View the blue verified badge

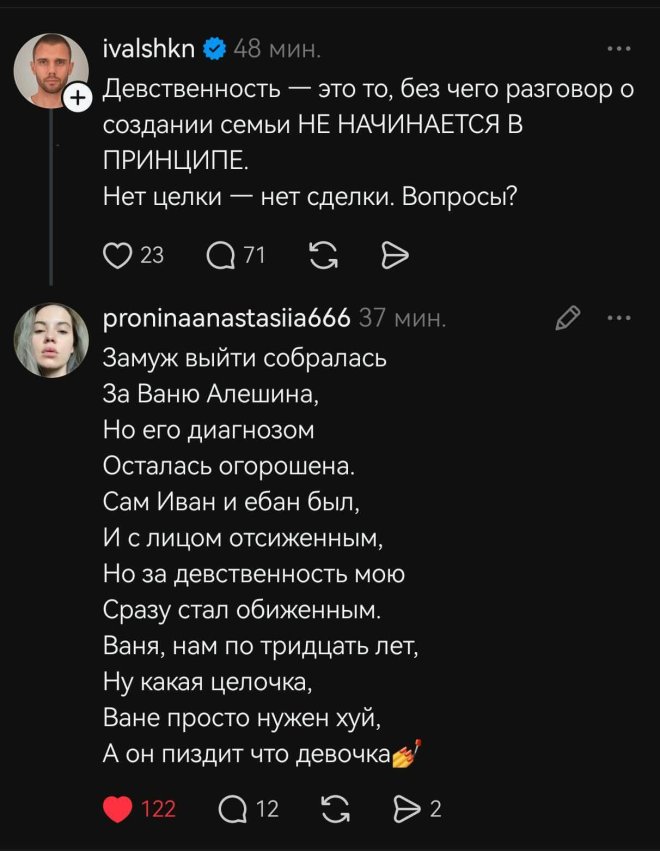(214, 49)
